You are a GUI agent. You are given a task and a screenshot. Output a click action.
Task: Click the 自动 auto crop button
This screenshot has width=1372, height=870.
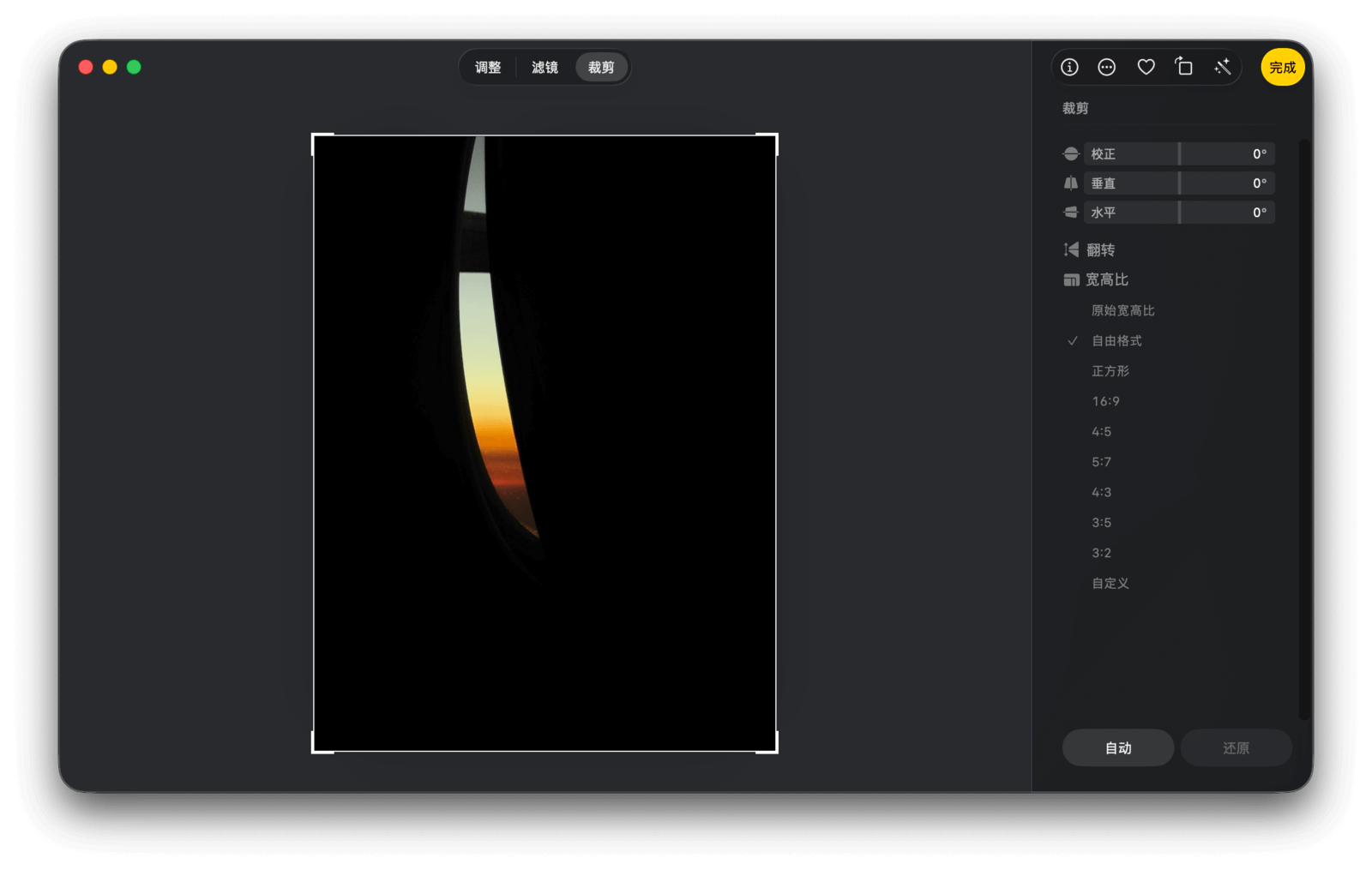[x=1117, y=748]
